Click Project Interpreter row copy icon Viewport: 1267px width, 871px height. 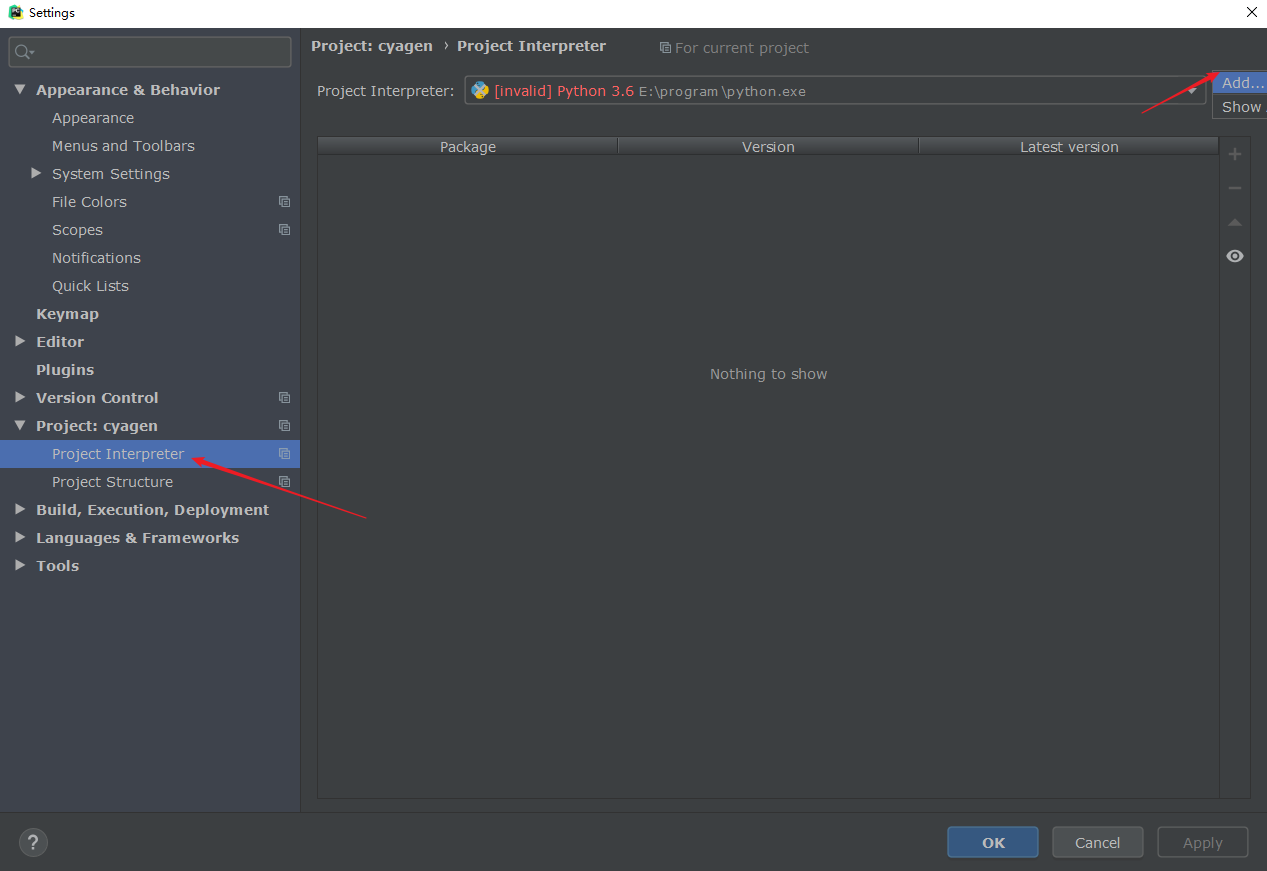tap(284, 454)
